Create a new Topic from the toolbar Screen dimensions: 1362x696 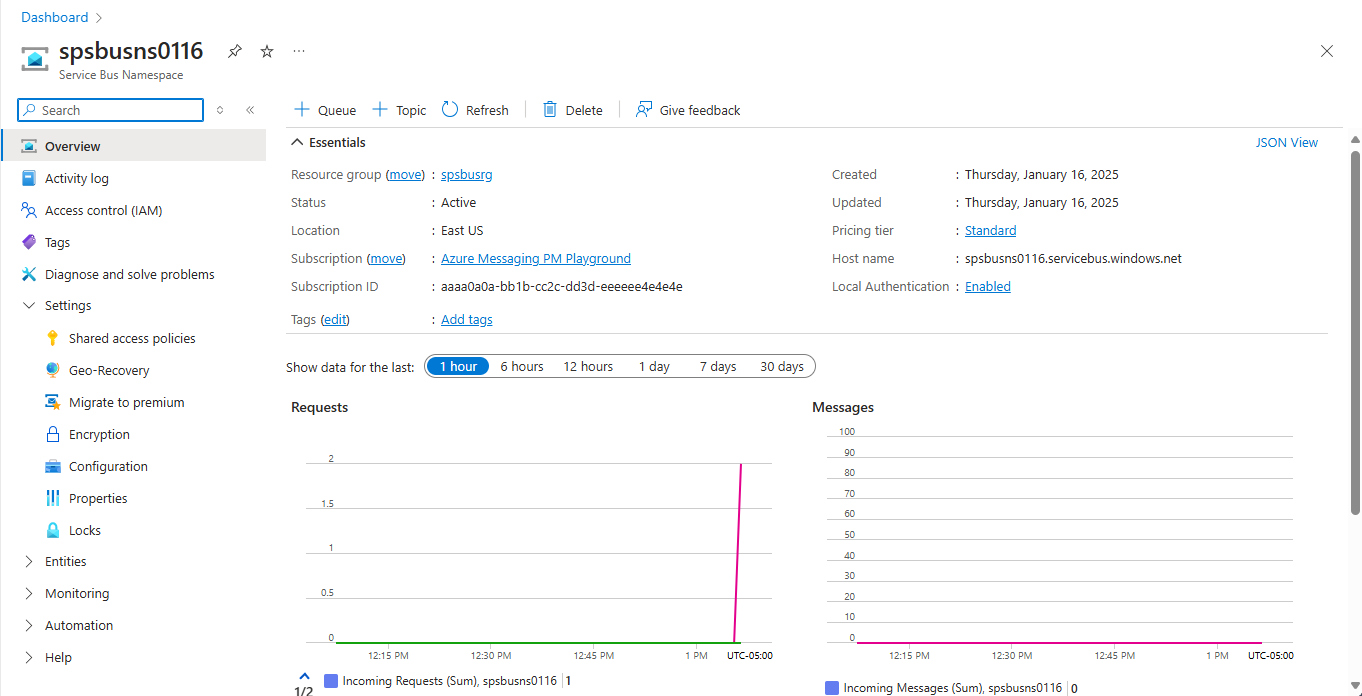(398, 109)
